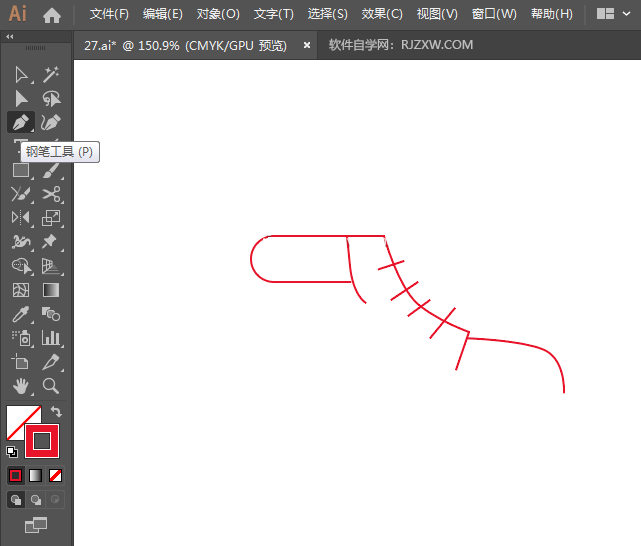641x546 pixels.
Task: Select the Rectangle tool
Action: pos(21,170)
